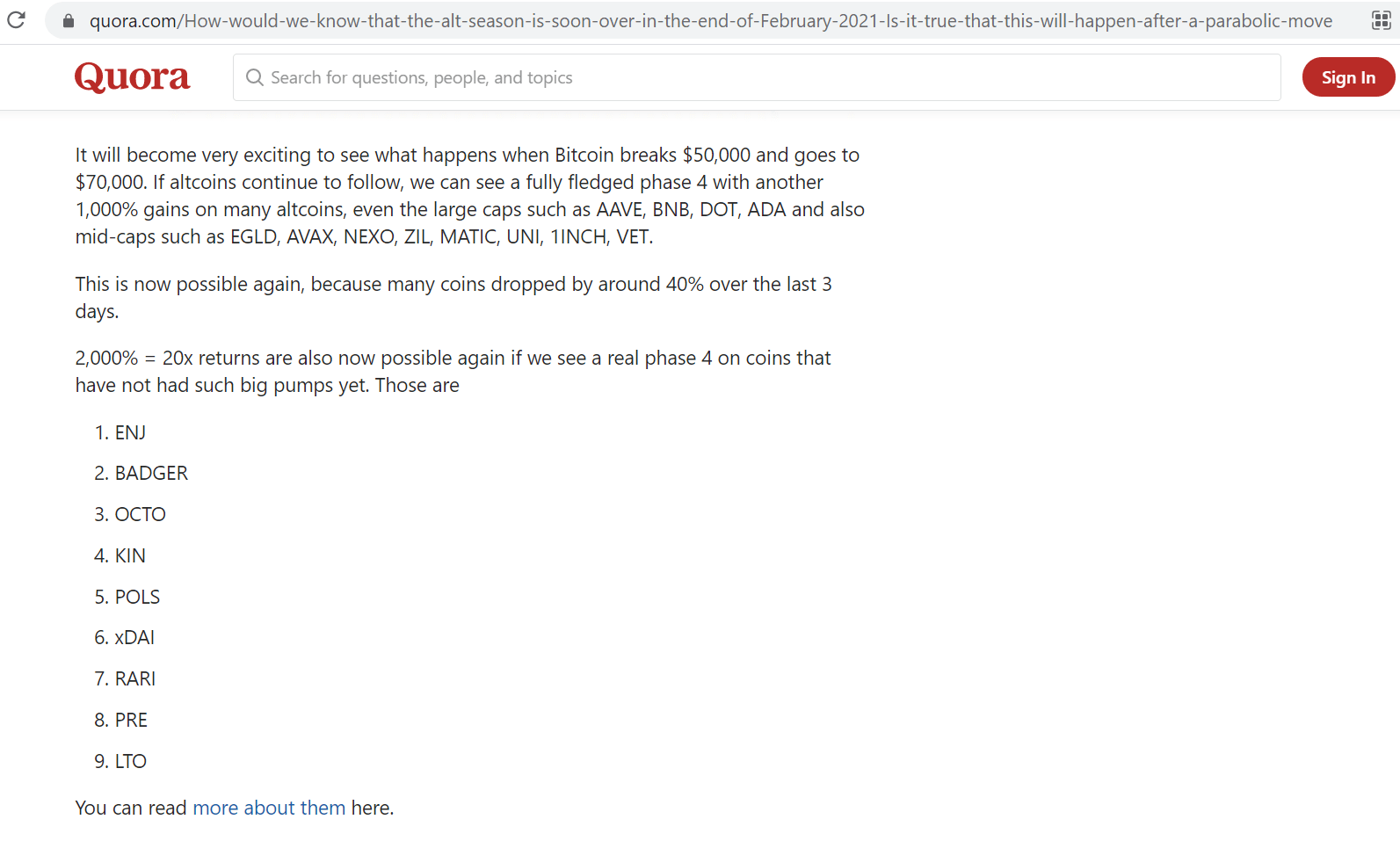Click the Quora logo
Viewport: 1400px width, 841px height.
132,77
